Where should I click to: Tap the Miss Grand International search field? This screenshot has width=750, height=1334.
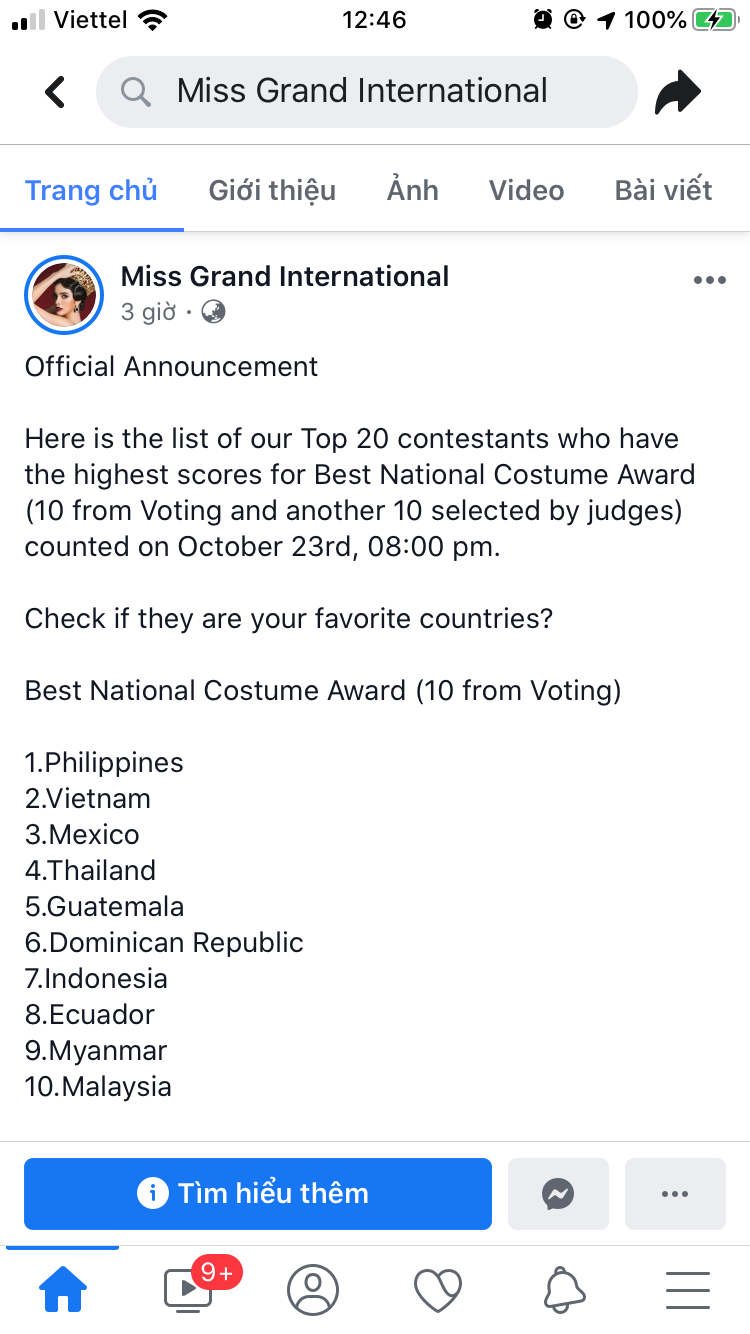click(380, 92)
